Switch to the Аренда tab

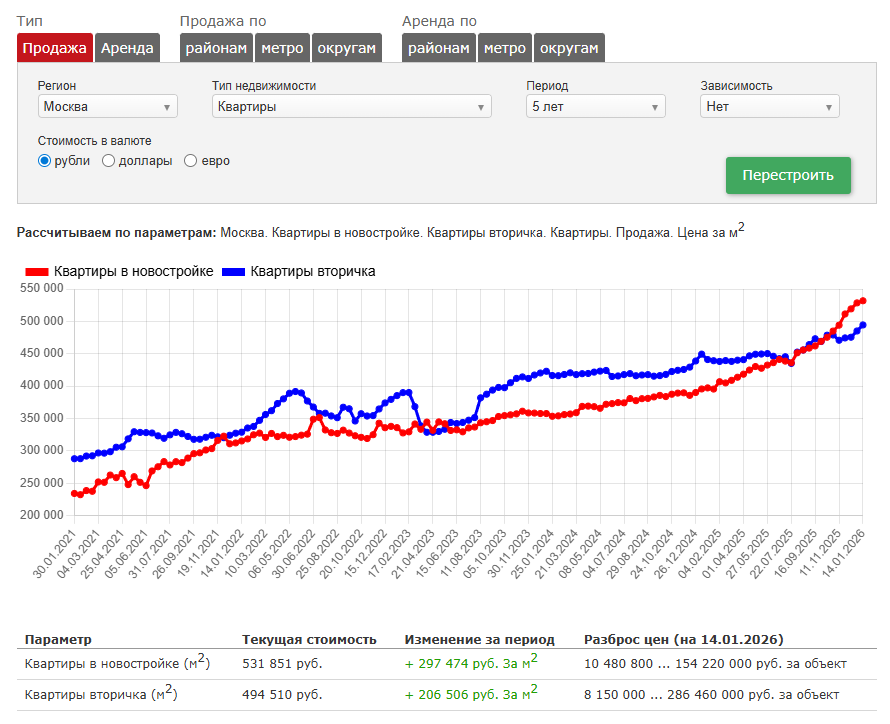[x=128, y=47]
